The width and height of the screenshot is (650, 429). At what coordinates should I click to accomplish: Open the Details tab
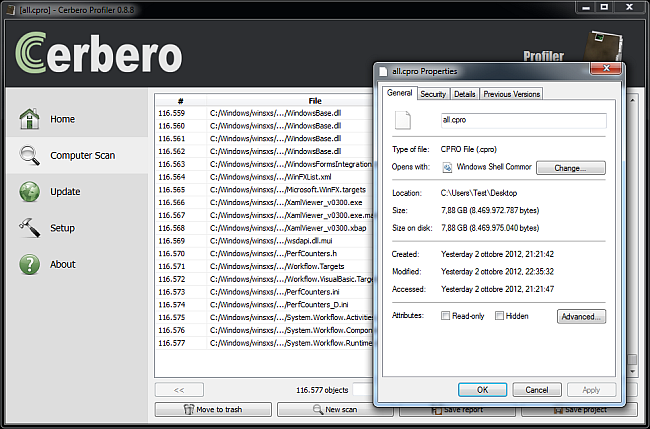464,94
